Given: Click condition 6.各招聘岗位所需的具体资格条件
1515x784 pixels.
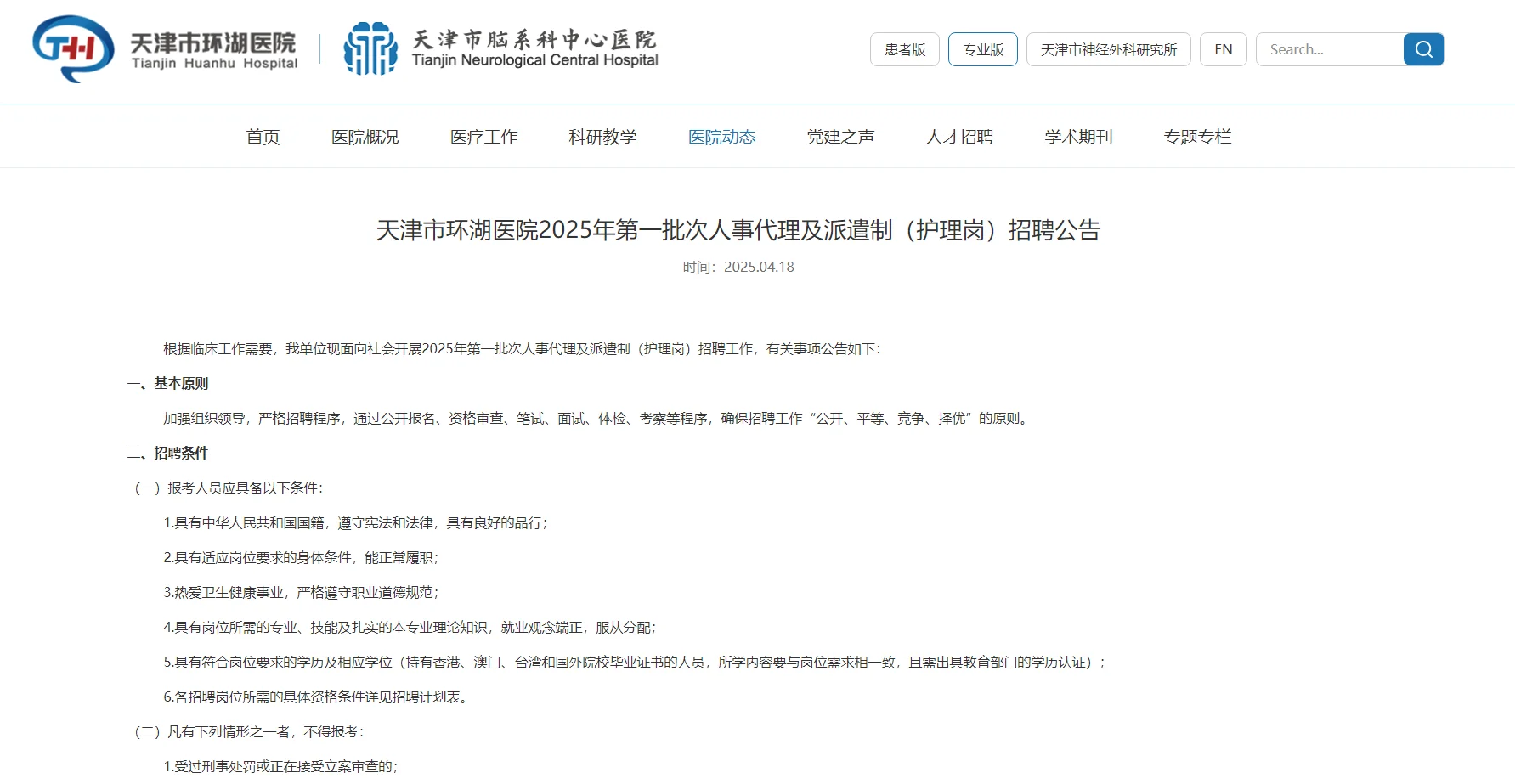Looking at the screenshot, I should tap(316, 697).
